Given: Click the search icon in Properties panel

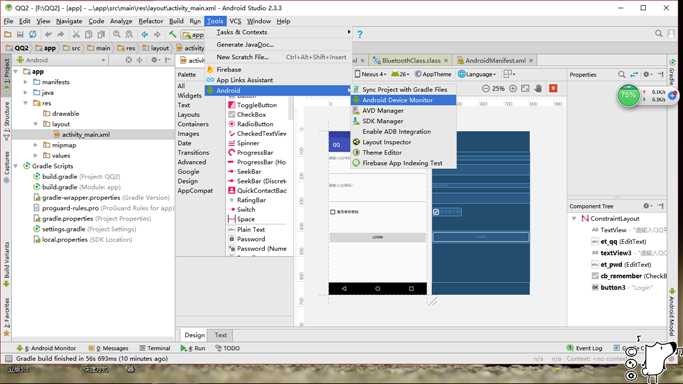Looking at the screenshot, I should coord(622,74).
